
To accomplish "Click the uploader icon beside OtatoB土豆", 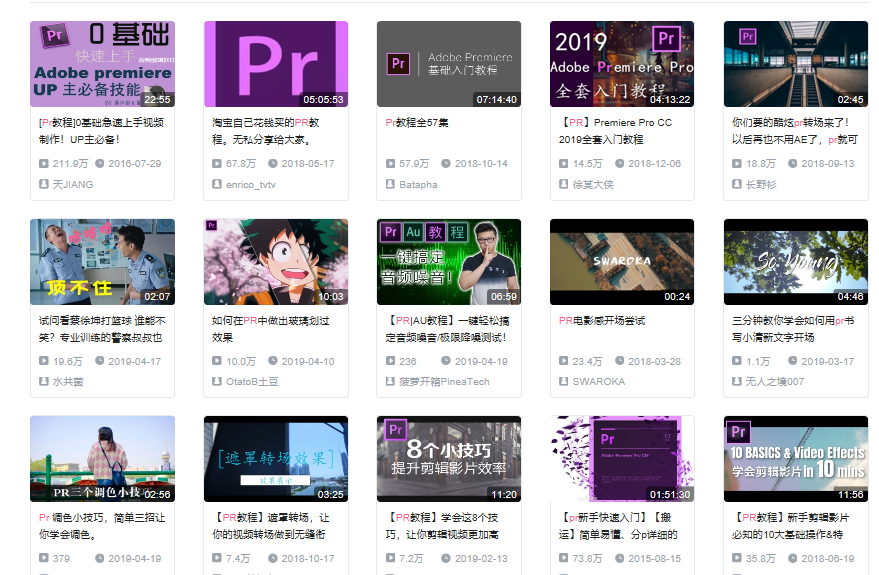I will [x=217, y=381].
